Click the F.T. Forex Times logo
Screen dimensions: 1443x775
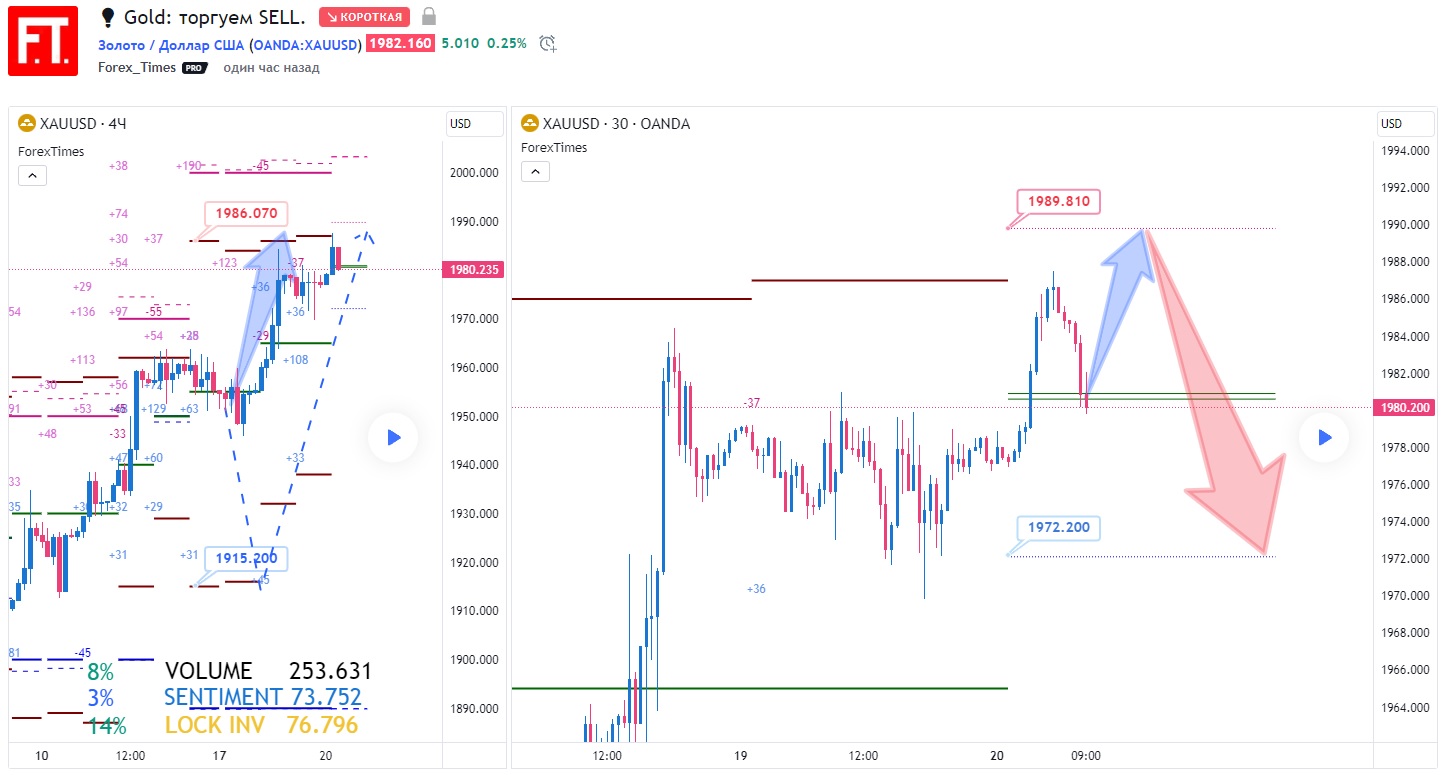point(43,41)
